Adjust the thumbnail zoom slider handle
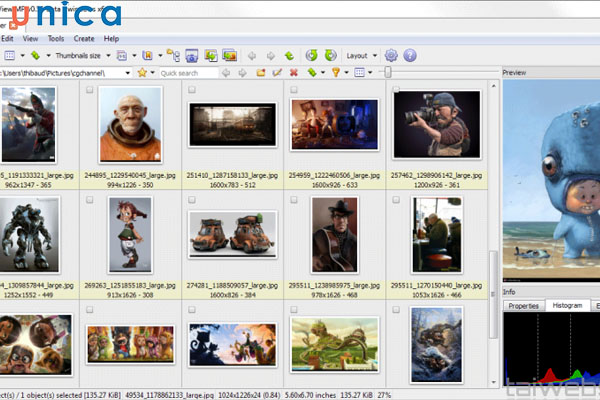Screen dimensions: 600x400 pyautogui.click(x=388, y=72)
